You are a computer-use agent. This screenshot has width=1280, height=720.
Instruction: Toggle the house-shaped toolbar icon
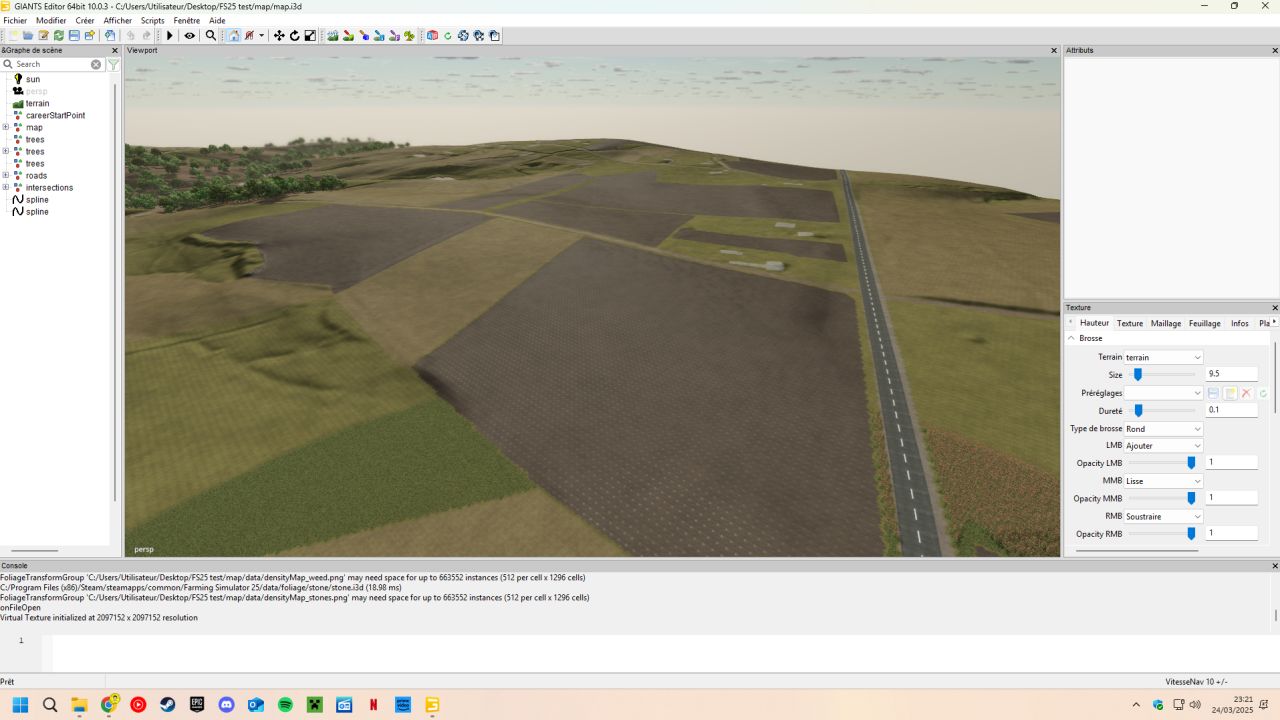coord(234,35)
